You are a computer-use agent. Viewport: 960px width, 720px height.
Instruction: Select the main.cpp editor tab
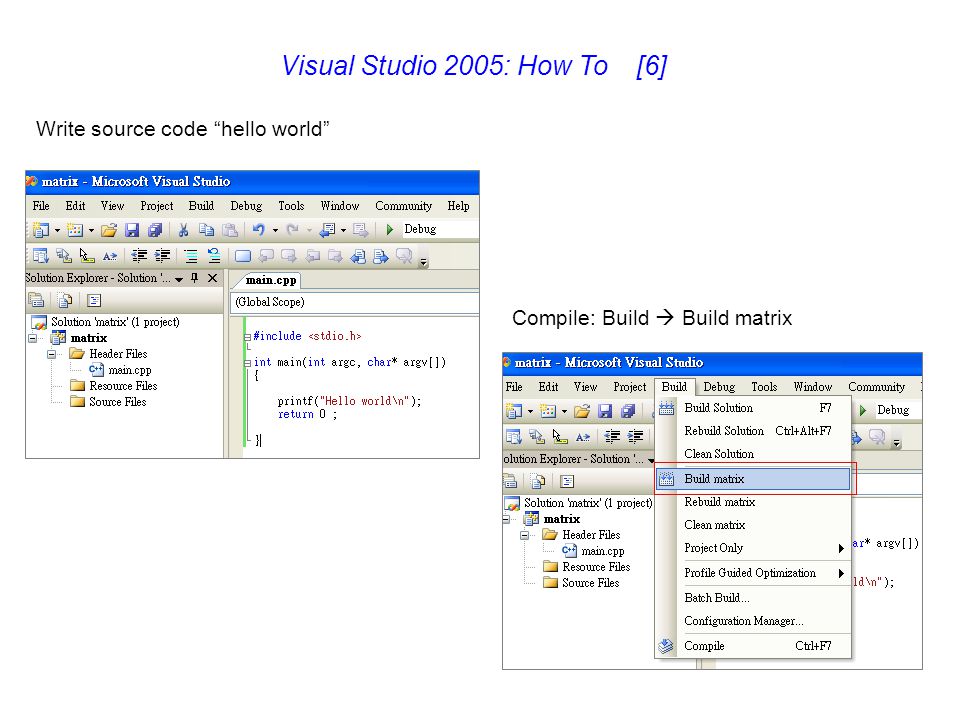pos(271,280)
